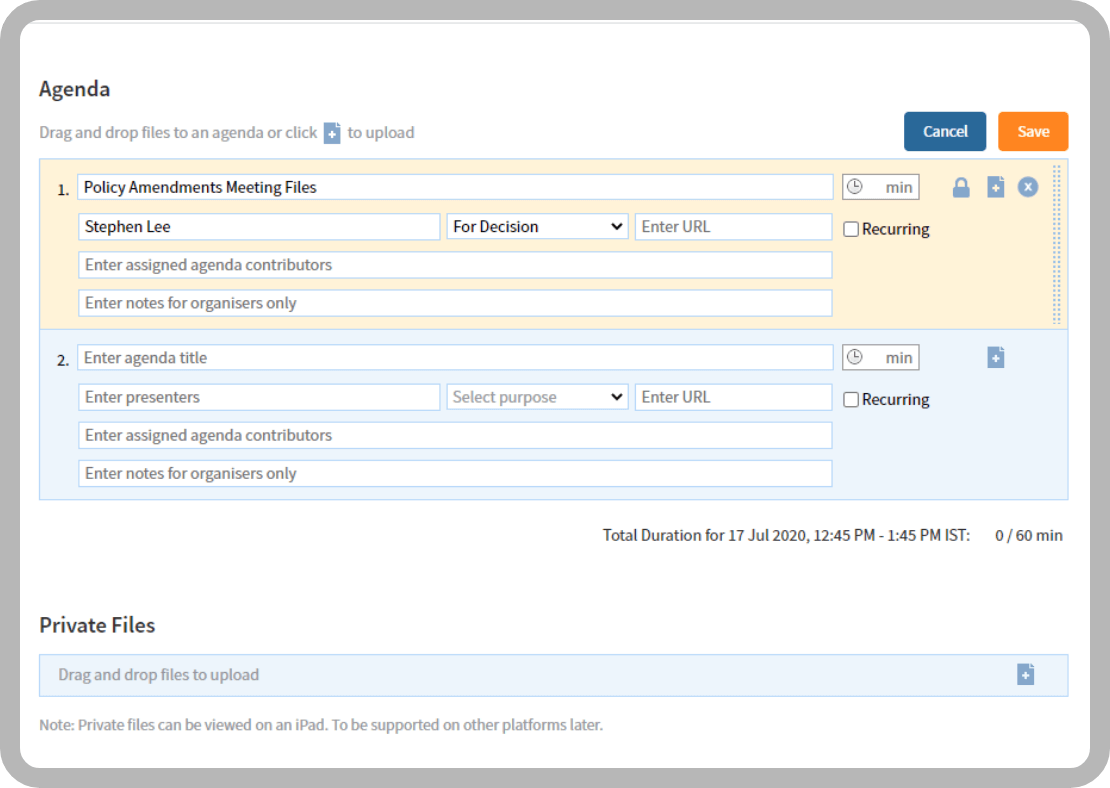1110x788 pixels.
Task: Click the Private Files drag and drop area
Action: point(500,675)
